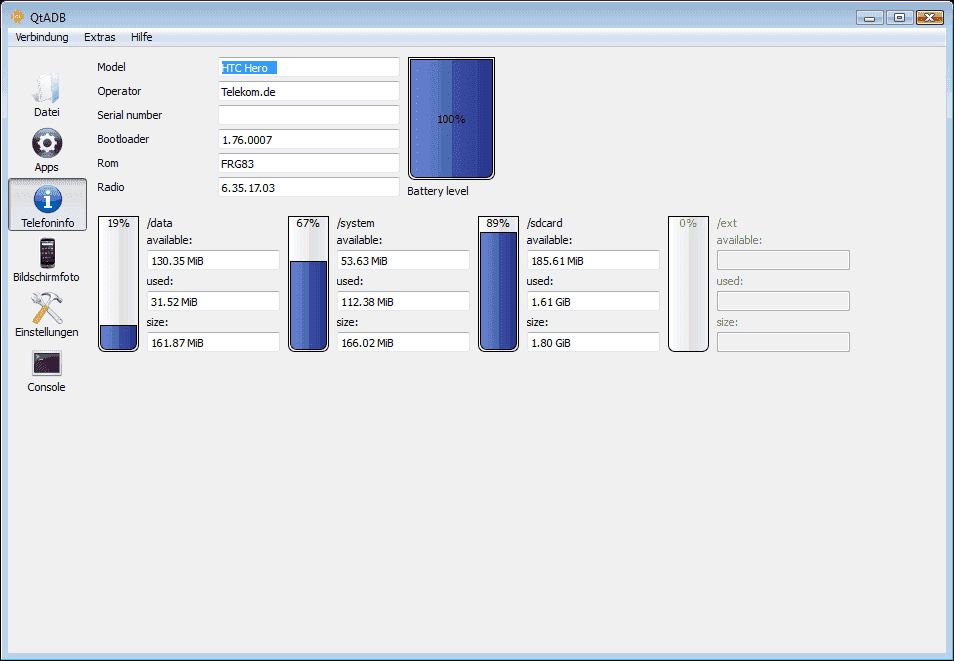Click /data available field 130.35 MiB

(214, 261)
